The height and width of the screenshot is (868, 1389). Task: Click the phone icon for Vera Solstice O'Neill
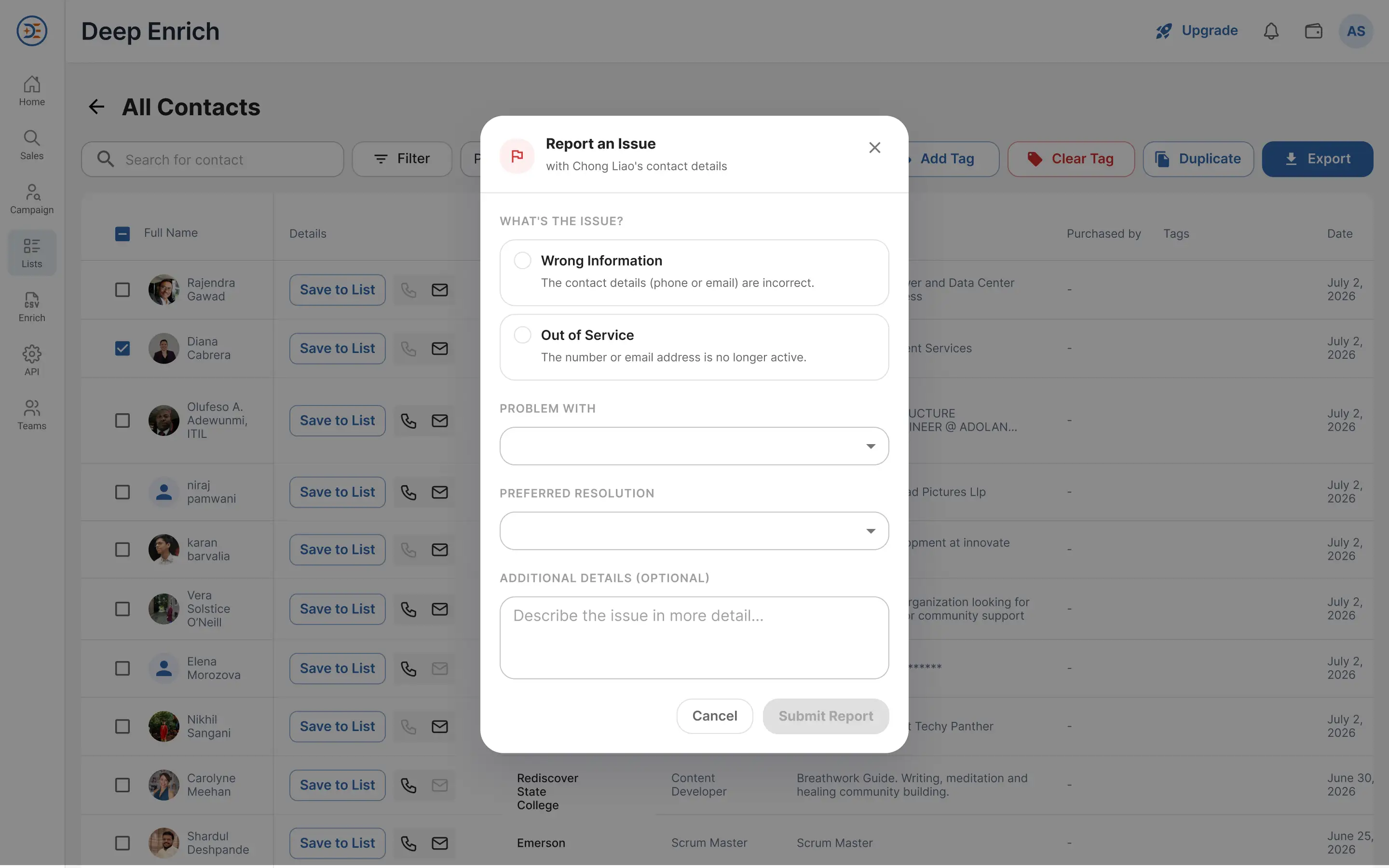[409, 609]
